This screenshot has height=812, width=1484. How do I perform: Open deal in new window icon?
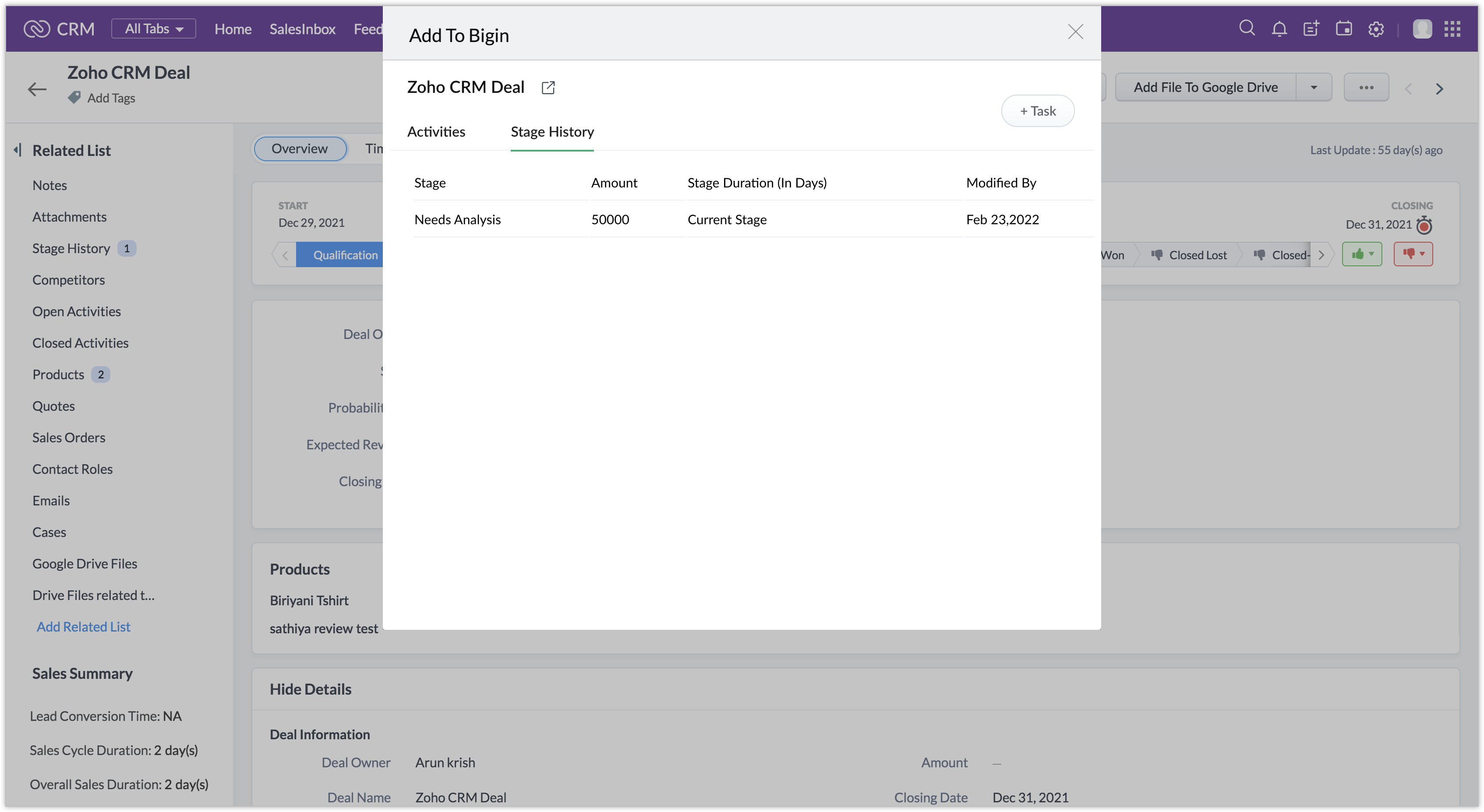(548, 88)
